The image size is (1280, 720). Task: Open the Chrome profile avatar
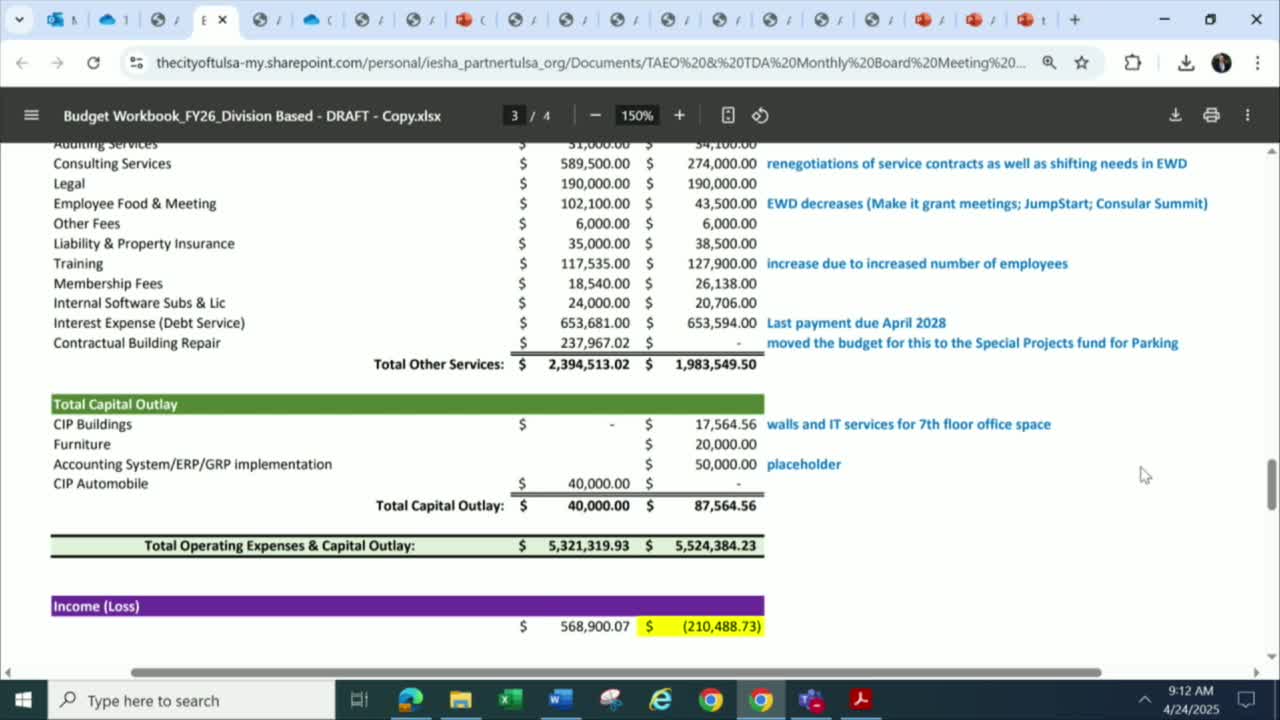[x=1221, y=63]
